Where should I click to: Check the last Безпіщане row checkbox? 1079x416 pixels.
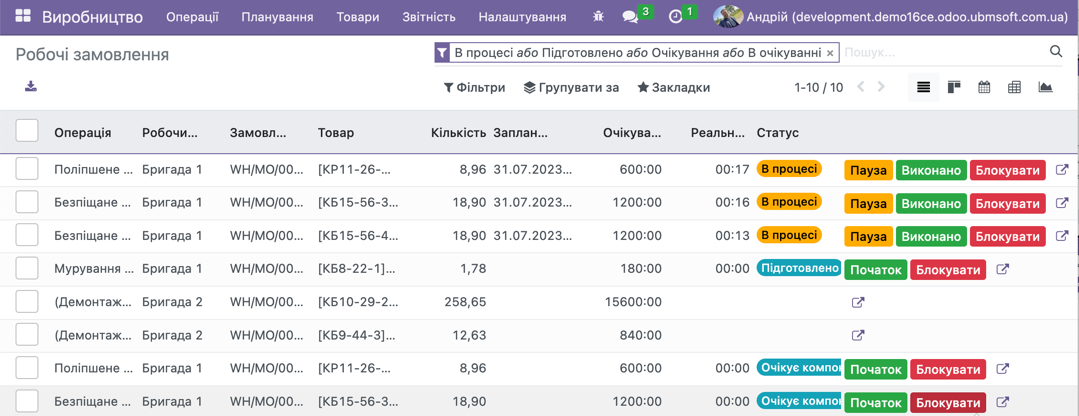click(27, 401)
